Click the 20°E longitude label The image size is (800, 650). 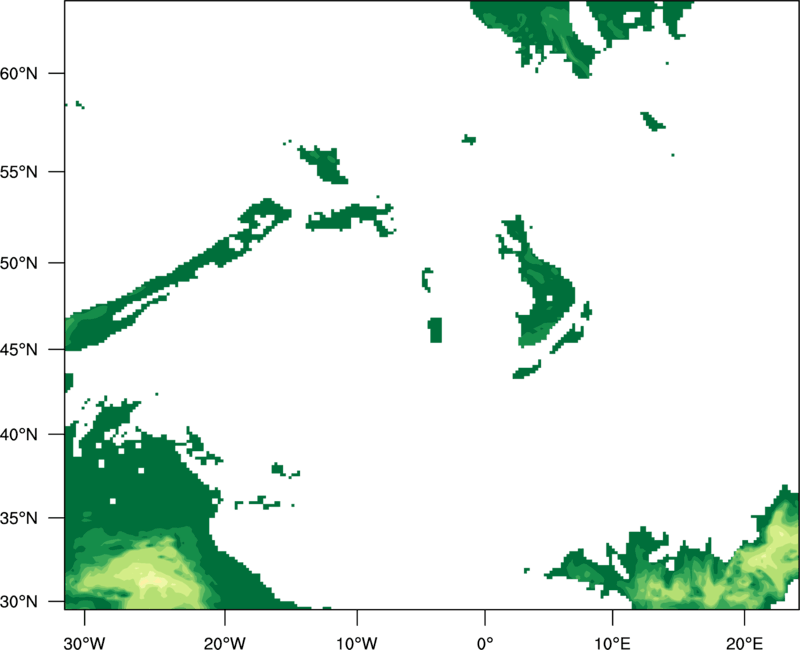point(744,643)
